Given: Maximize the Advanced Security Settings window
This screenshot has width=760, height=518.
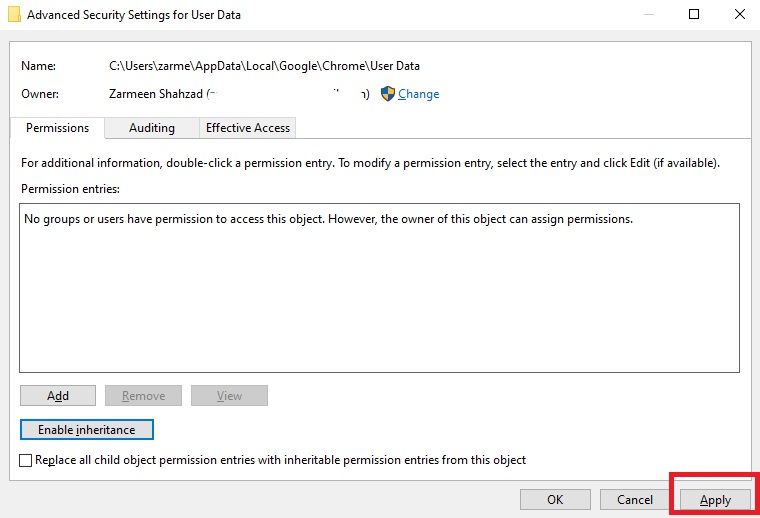Looking at the screenshot, I should (x=694, y=14).
